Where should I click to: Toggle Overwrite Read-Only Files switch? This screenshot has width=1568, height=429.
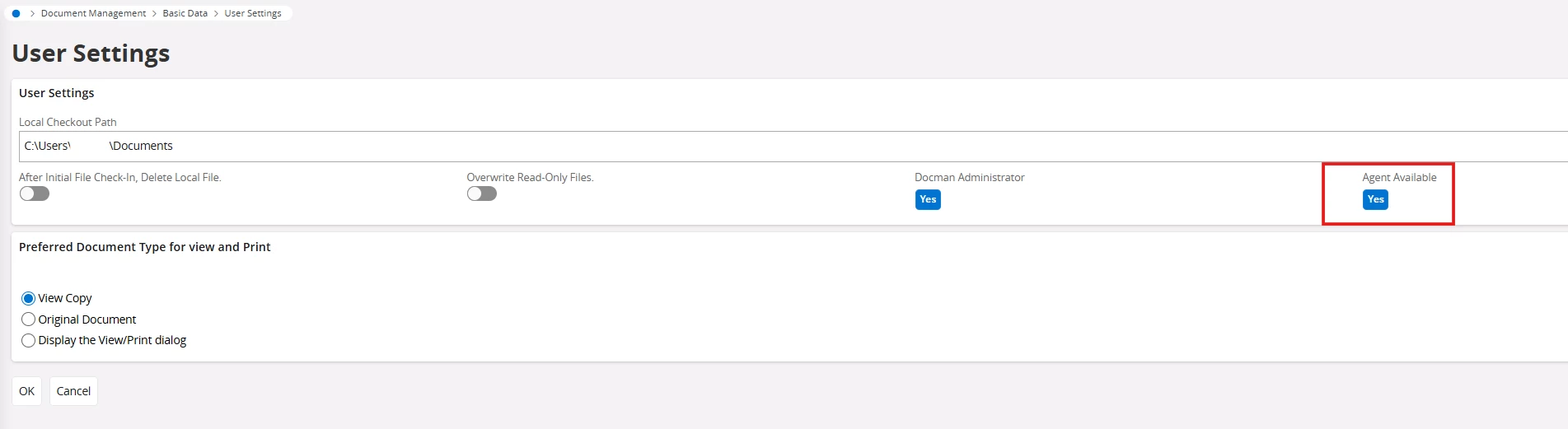pyautogui.click(x=482, y=194)
